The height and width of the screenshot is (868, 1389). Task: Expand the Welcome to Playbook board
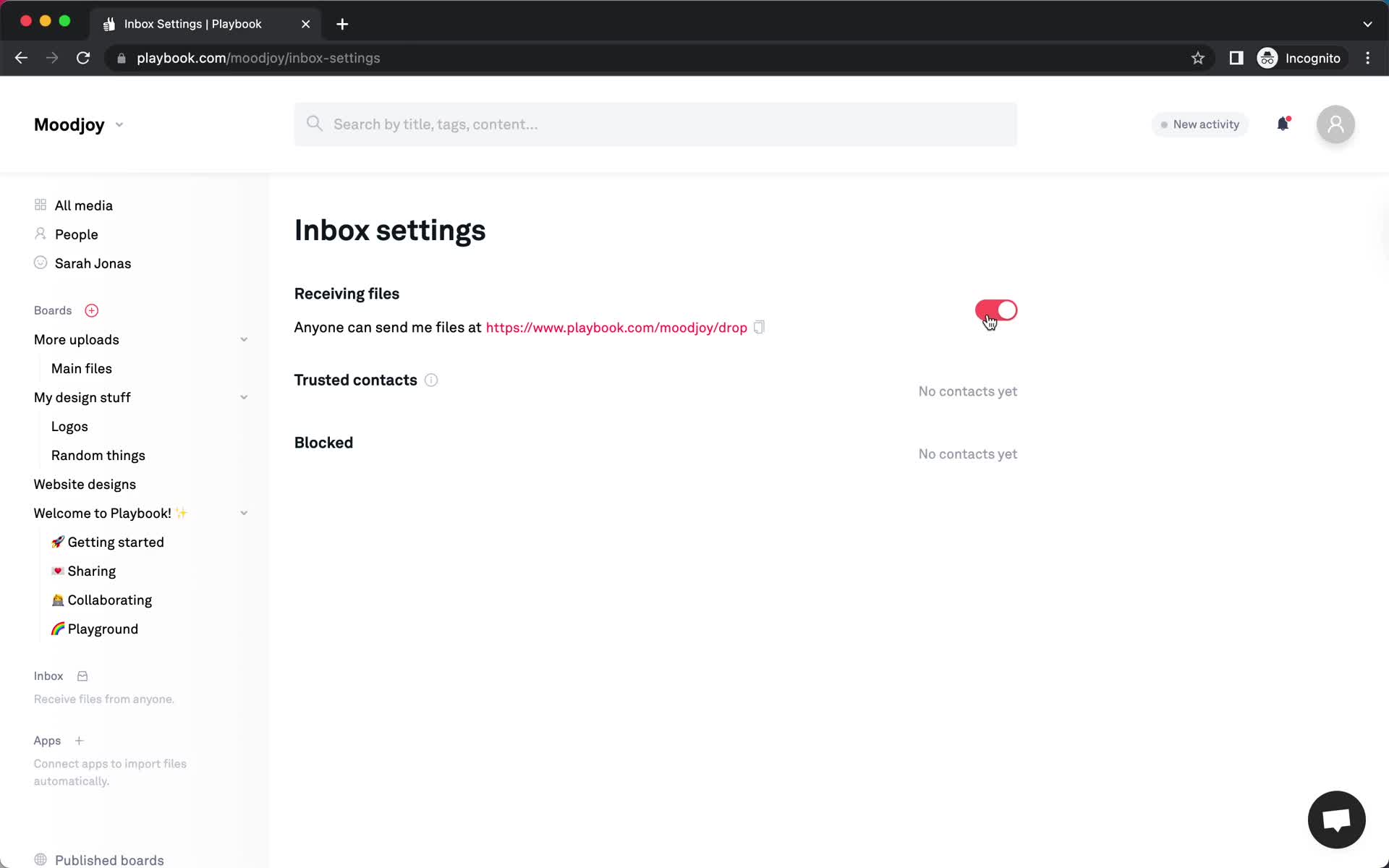pyautogui.click(x=243, y=512)
